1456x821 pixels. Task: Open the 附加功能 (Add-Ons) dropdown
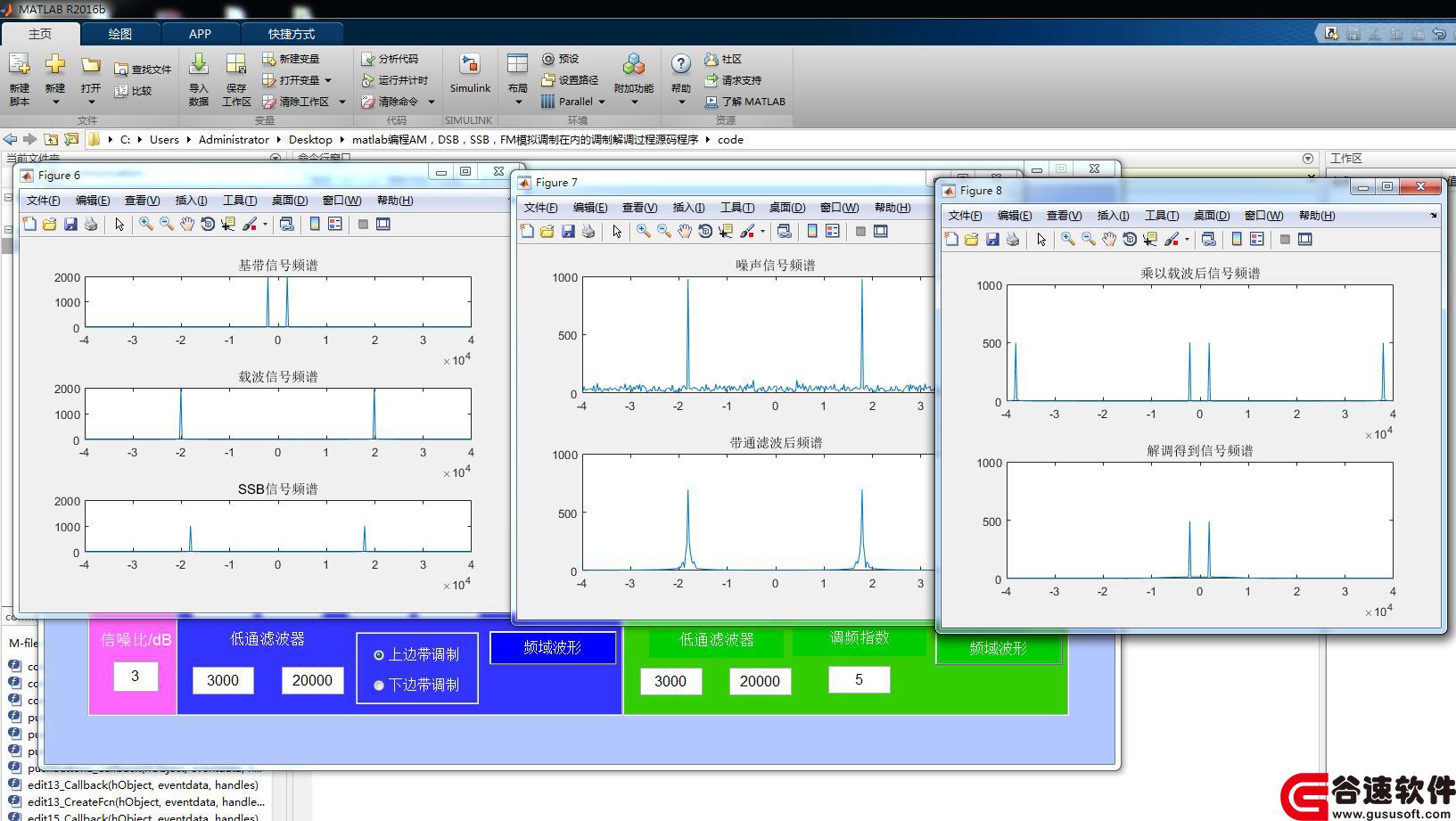(x=634, y=102)
